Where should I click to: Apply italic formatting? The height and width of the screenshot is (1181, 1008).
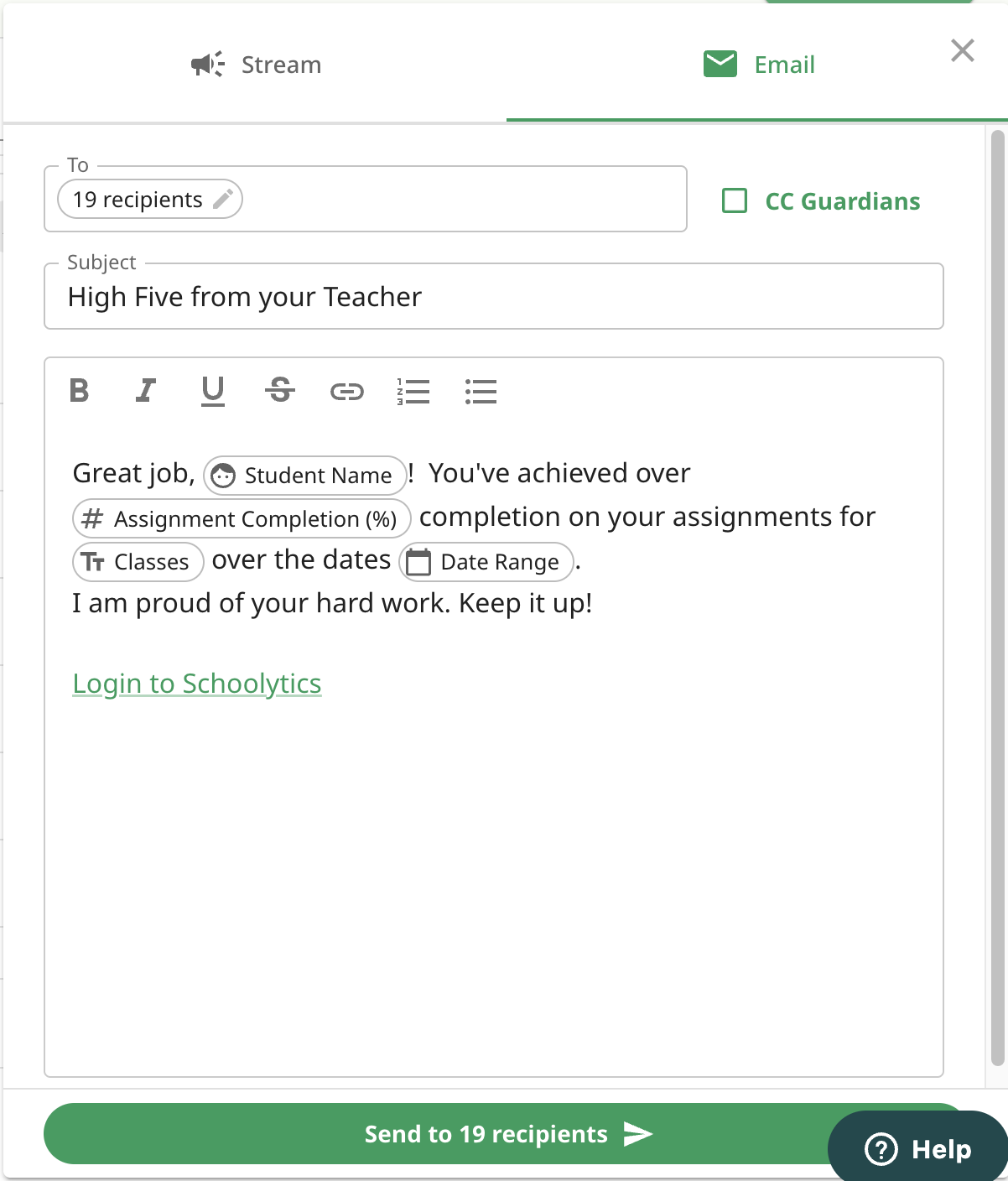(146, 390)
